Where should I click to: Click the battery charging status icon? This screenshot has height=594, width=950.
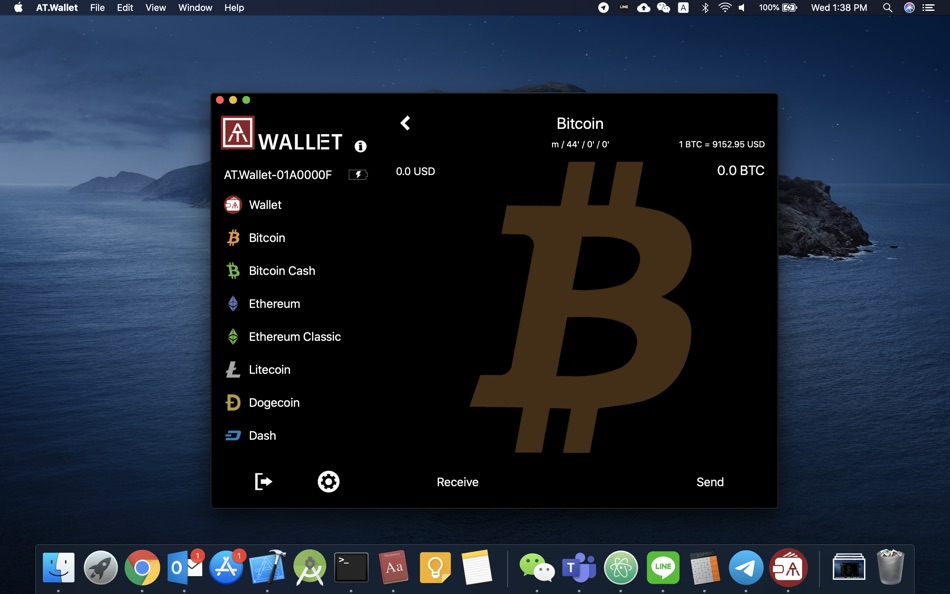click(357, 175)
